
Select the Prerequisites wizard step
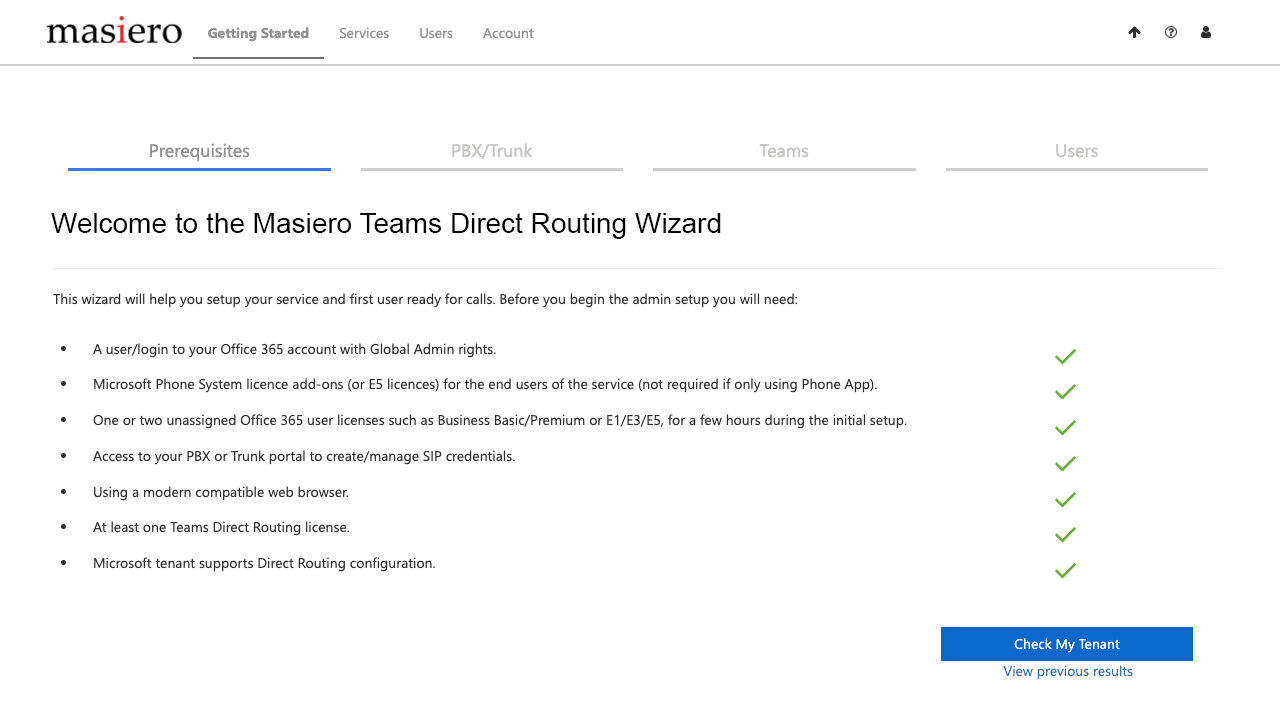pos(199,152)
